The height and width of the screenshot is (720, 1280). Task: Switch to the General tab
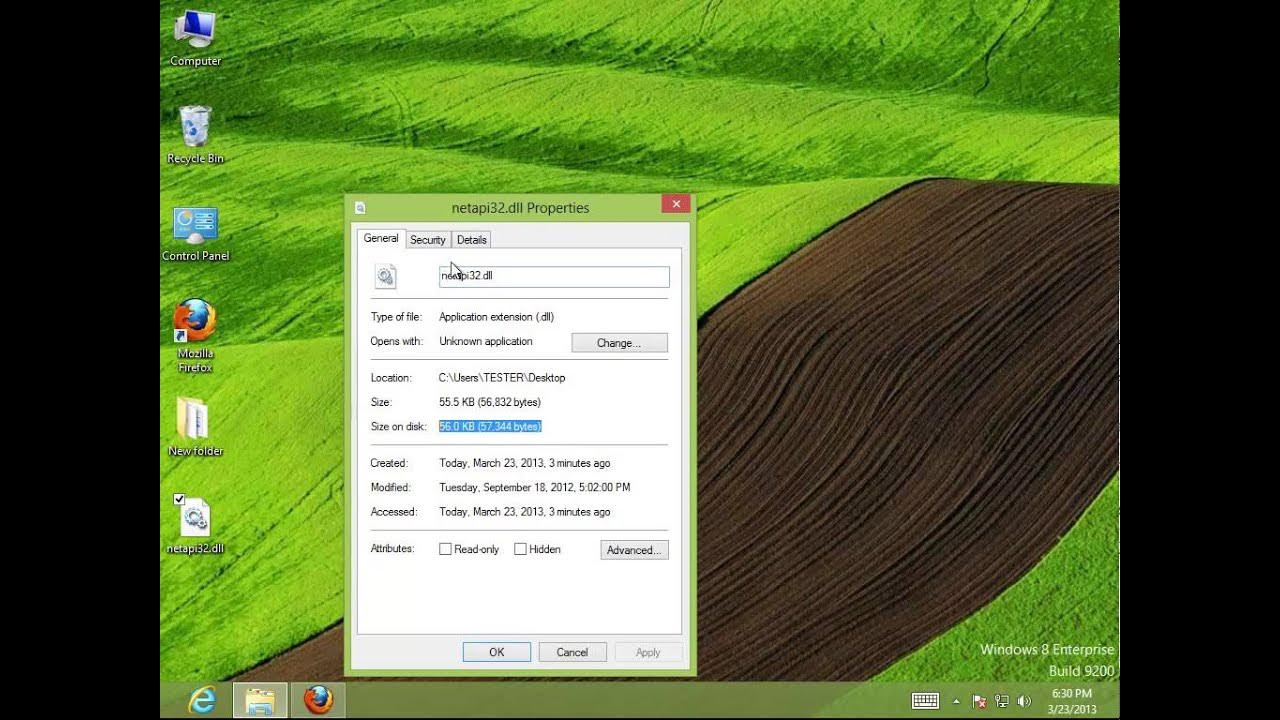coord(381,238)
